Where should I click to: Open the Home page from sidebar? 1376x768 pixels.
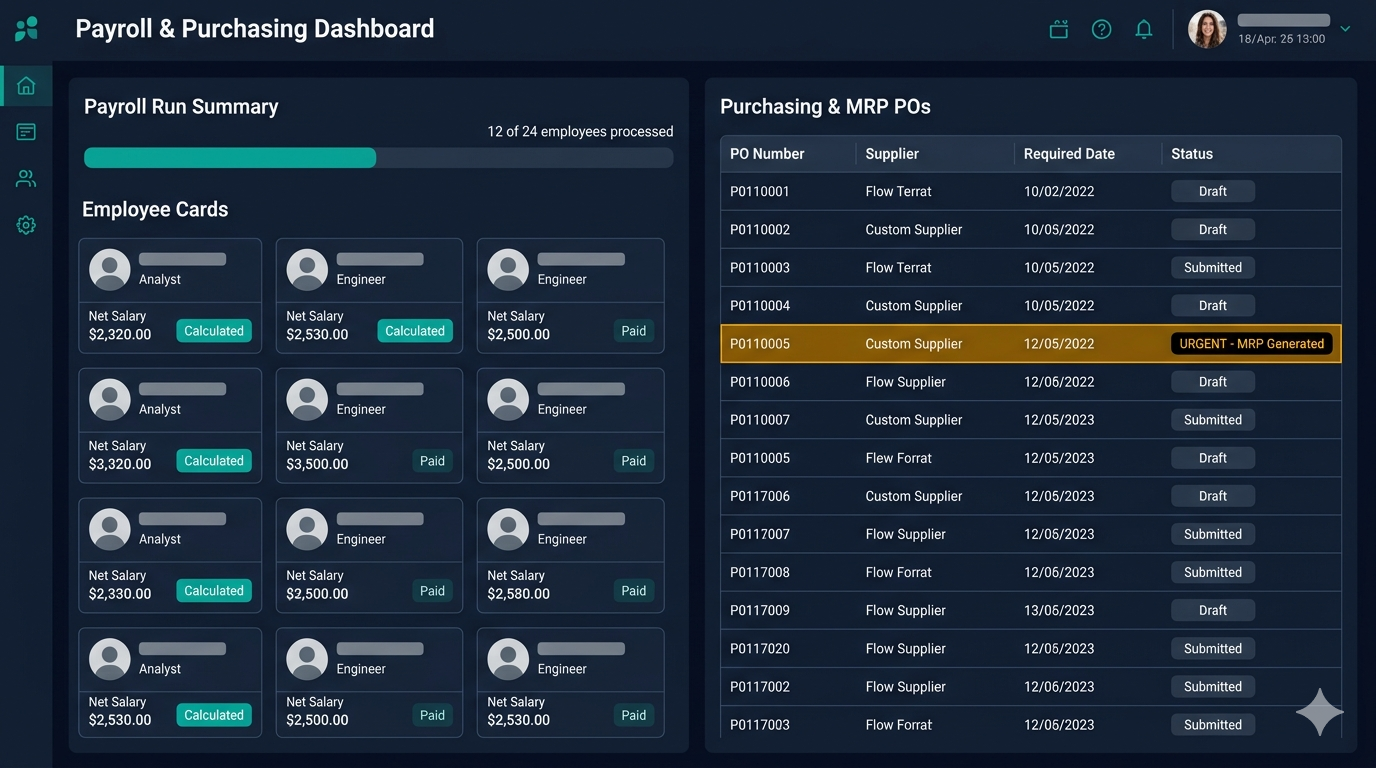[26, 86]
